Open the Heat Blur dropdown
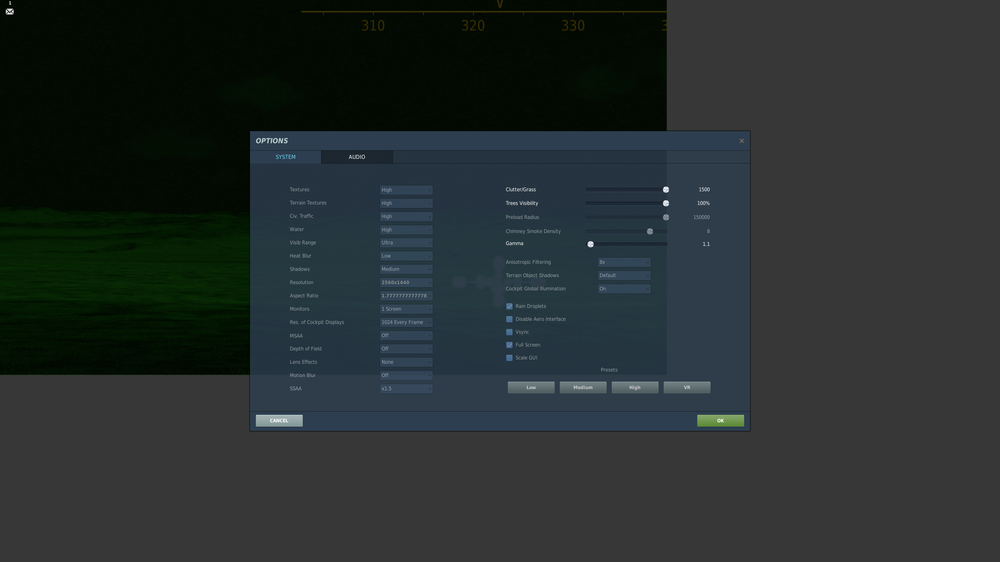 [406, 256]
